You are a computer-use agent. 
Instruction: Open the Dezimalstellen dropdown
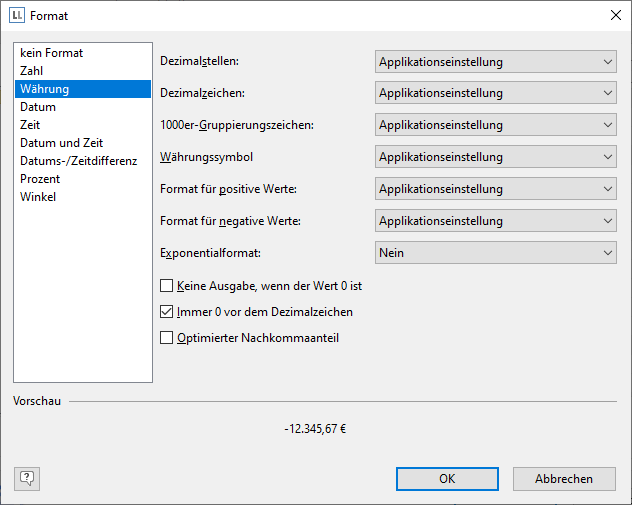(x=495, y=62)
